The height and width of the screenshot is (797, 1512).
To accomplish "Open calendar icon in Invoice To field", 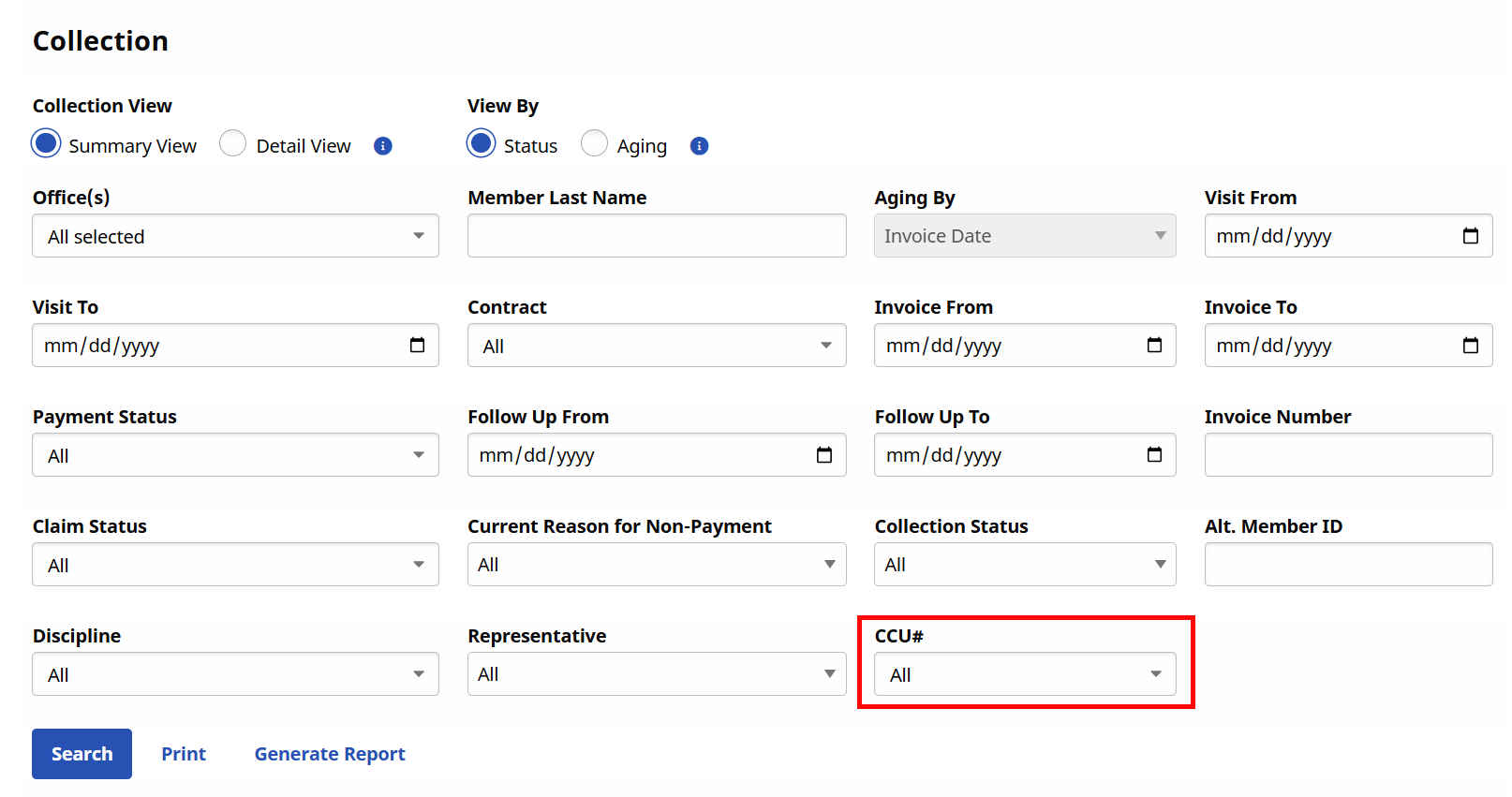I will (x=1470, y=346).
